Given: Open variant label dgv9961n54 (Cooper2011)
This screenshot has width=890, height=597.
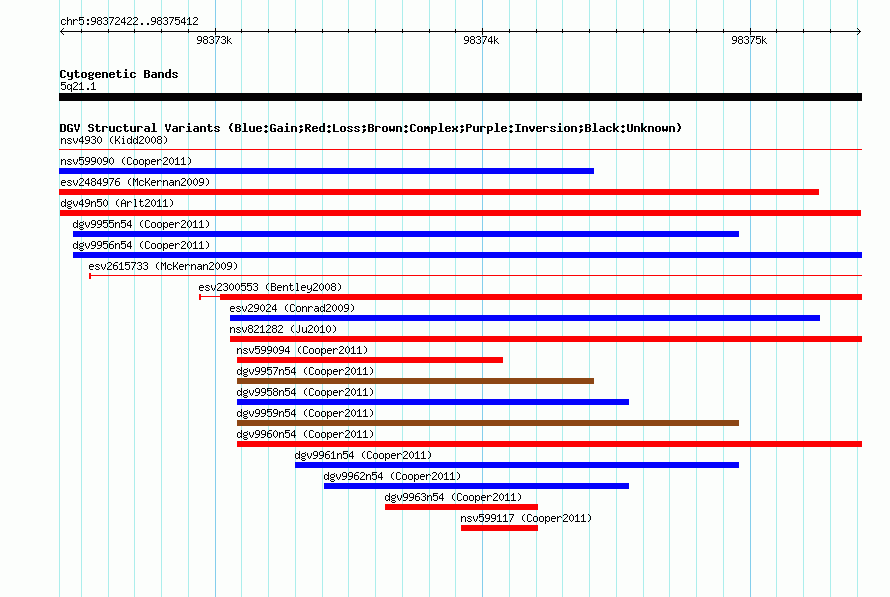Looking at the screenshot, I should (x=363, y=455).
